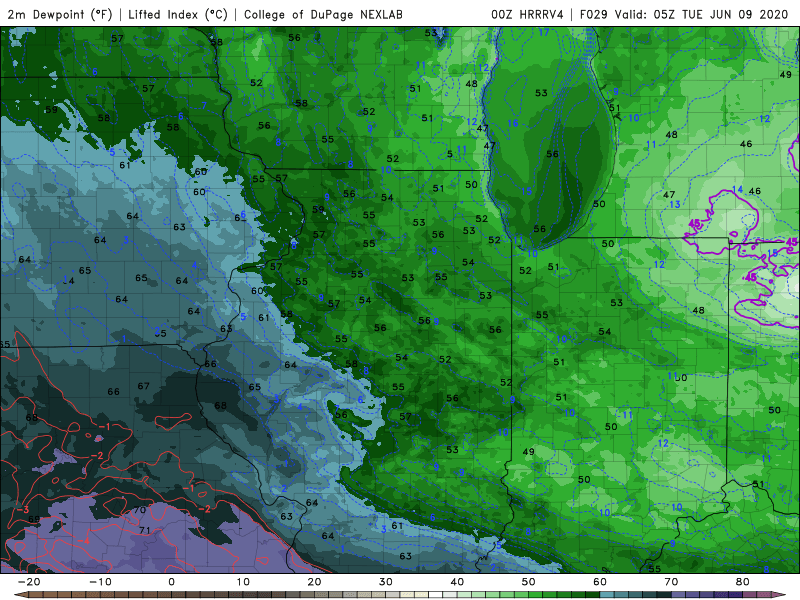Click the dewpoint value 67 on the map

[143, 386]
